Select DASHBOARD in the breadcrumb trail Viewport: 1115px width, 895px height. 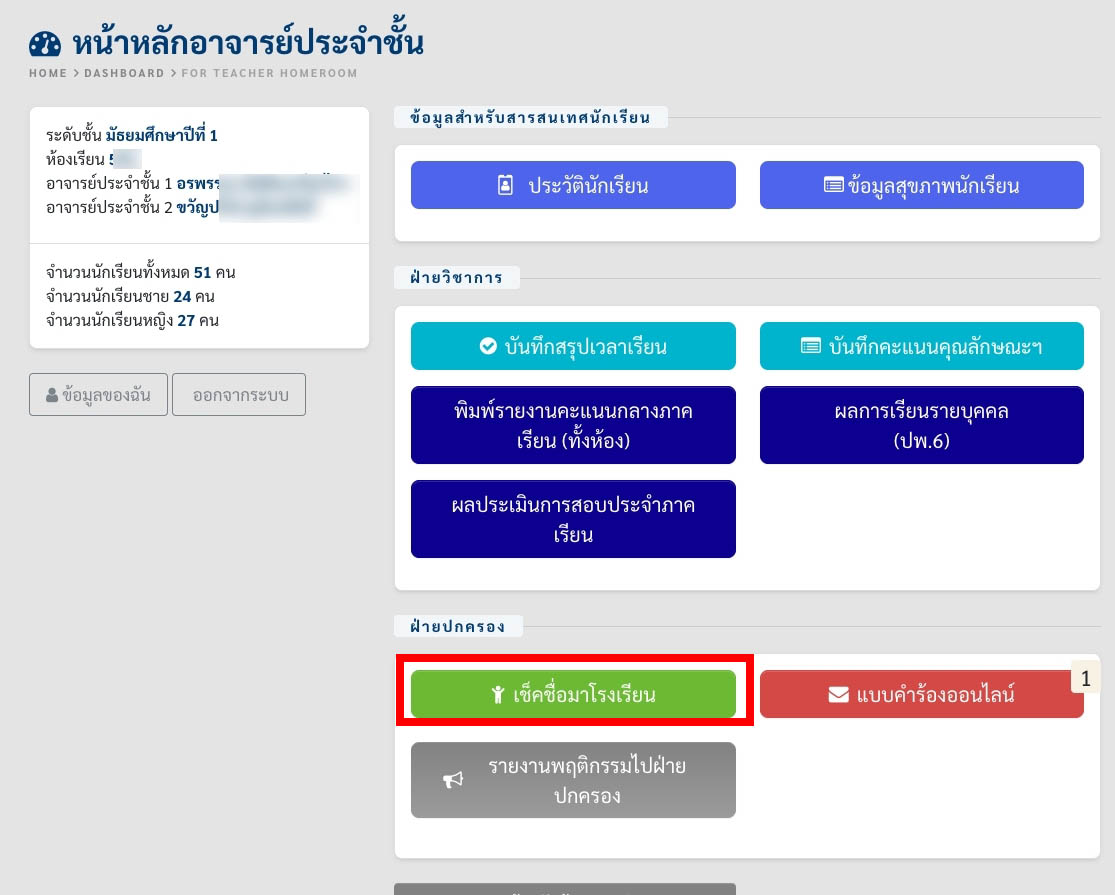tap(124, 73)
